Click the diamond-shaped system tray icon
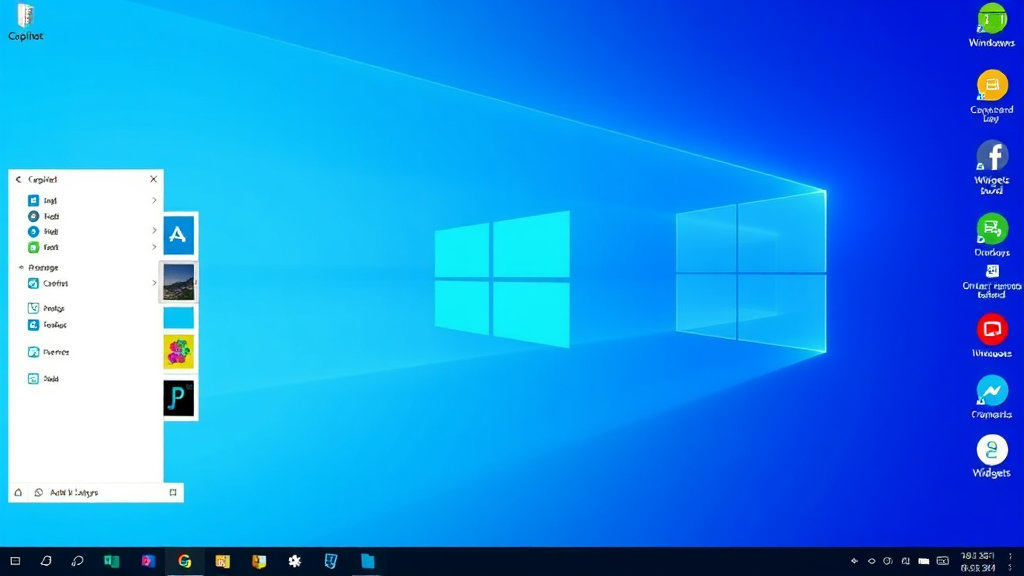The image size is (1024, 576). (854, 561)
